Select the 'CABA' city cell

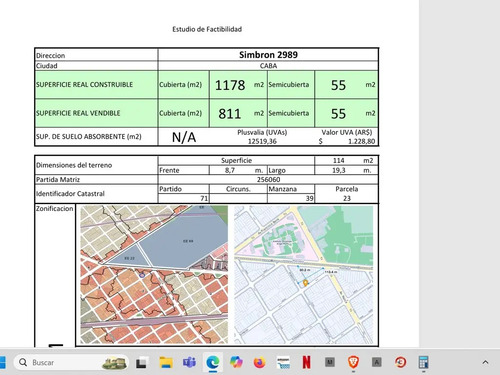click(x=268, y=66)
